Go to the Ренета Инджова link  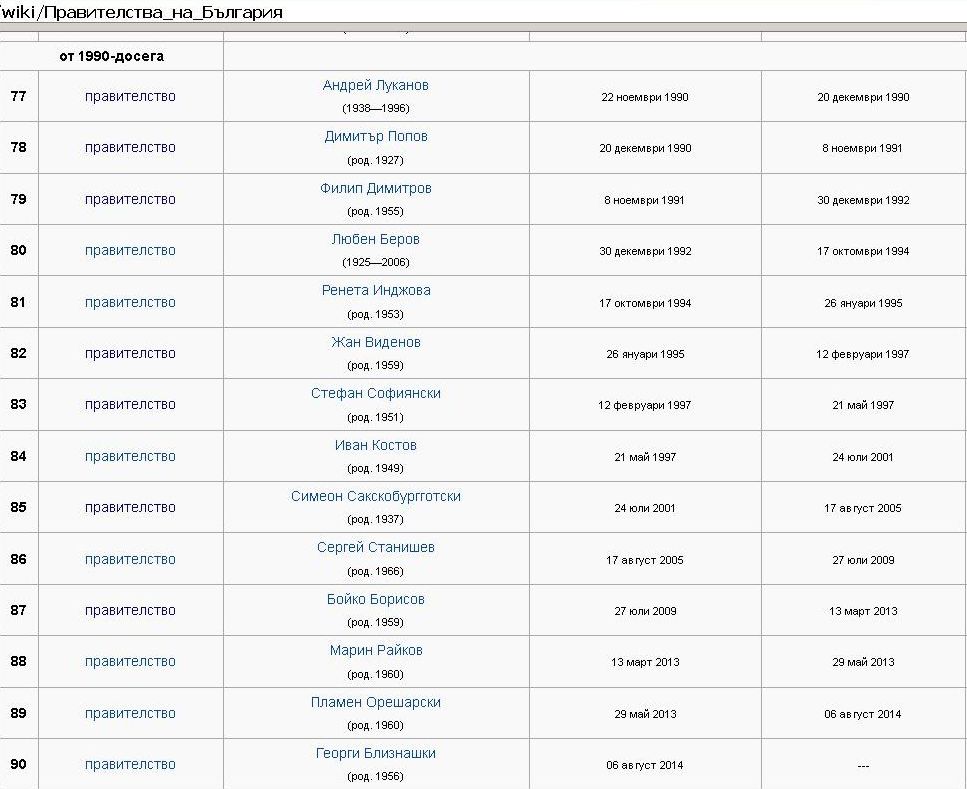tap(376, 291)
